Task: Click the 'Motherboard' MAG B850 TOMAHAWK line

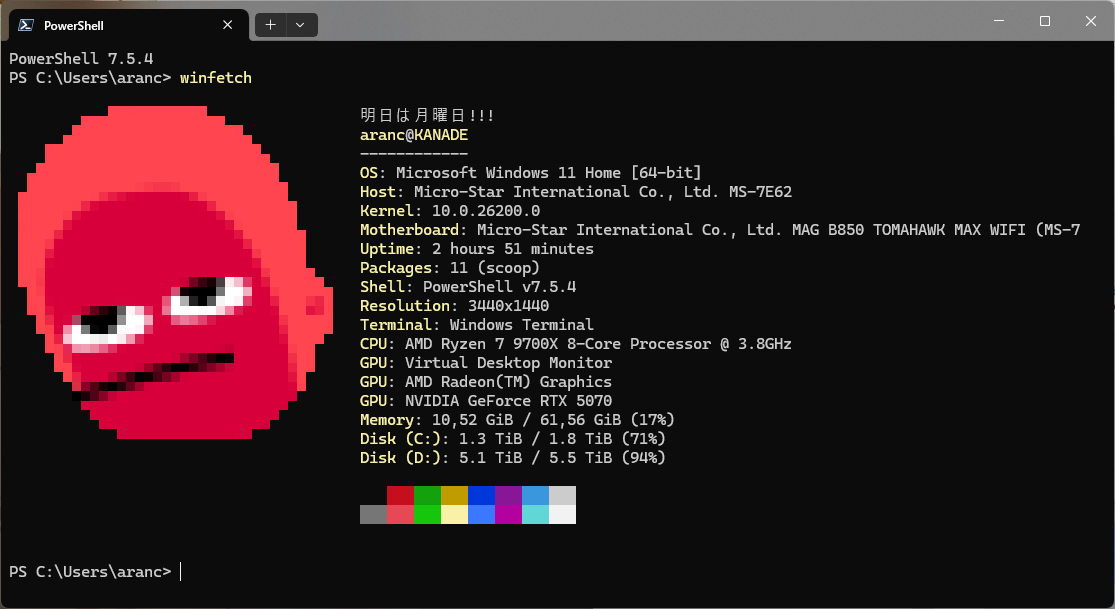Action: [x=720, y=230]
